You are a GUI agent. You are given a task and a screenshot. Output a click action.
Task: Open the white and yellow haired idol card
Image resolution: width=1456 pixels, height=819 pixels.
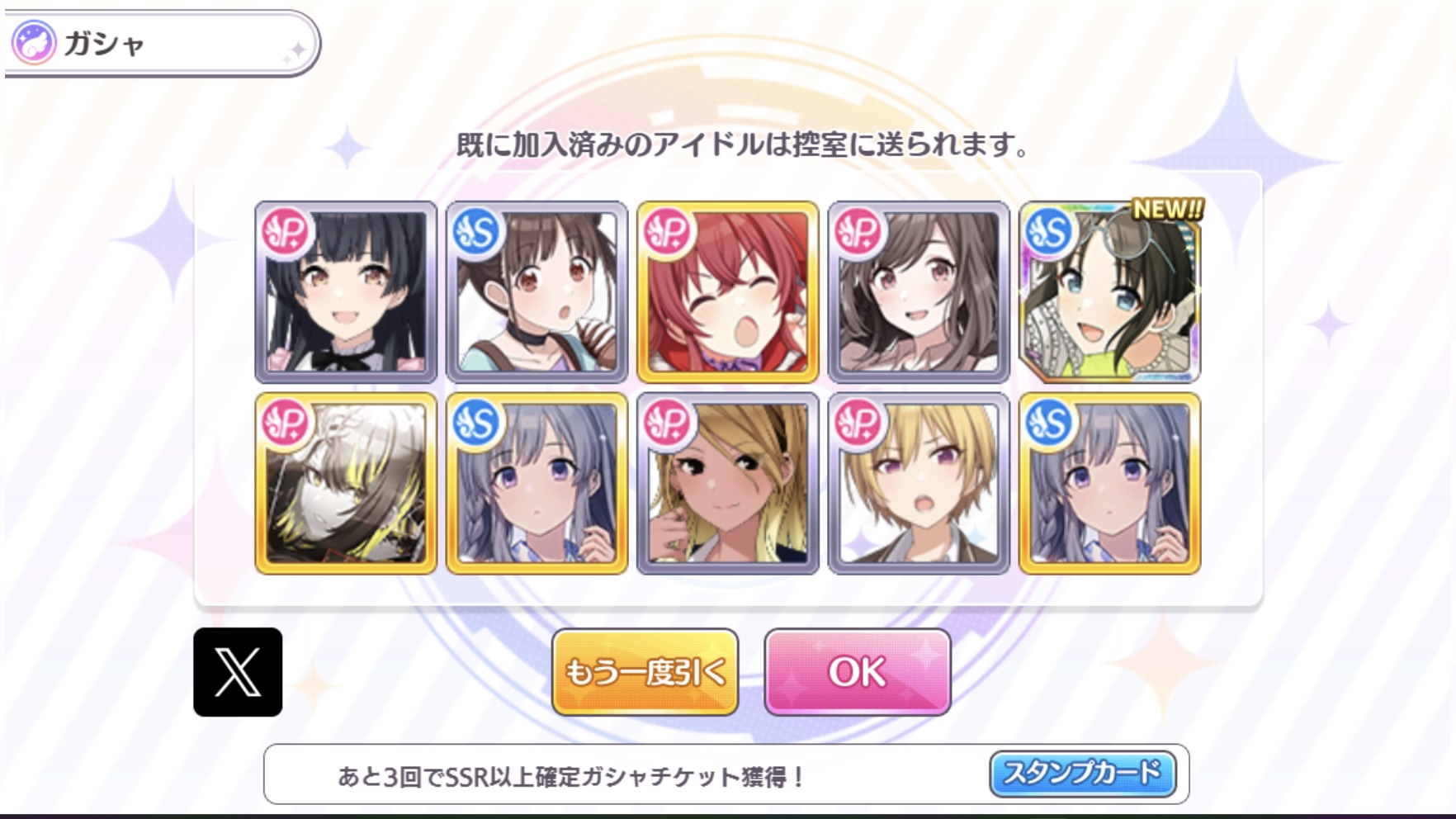coord(346,484)
